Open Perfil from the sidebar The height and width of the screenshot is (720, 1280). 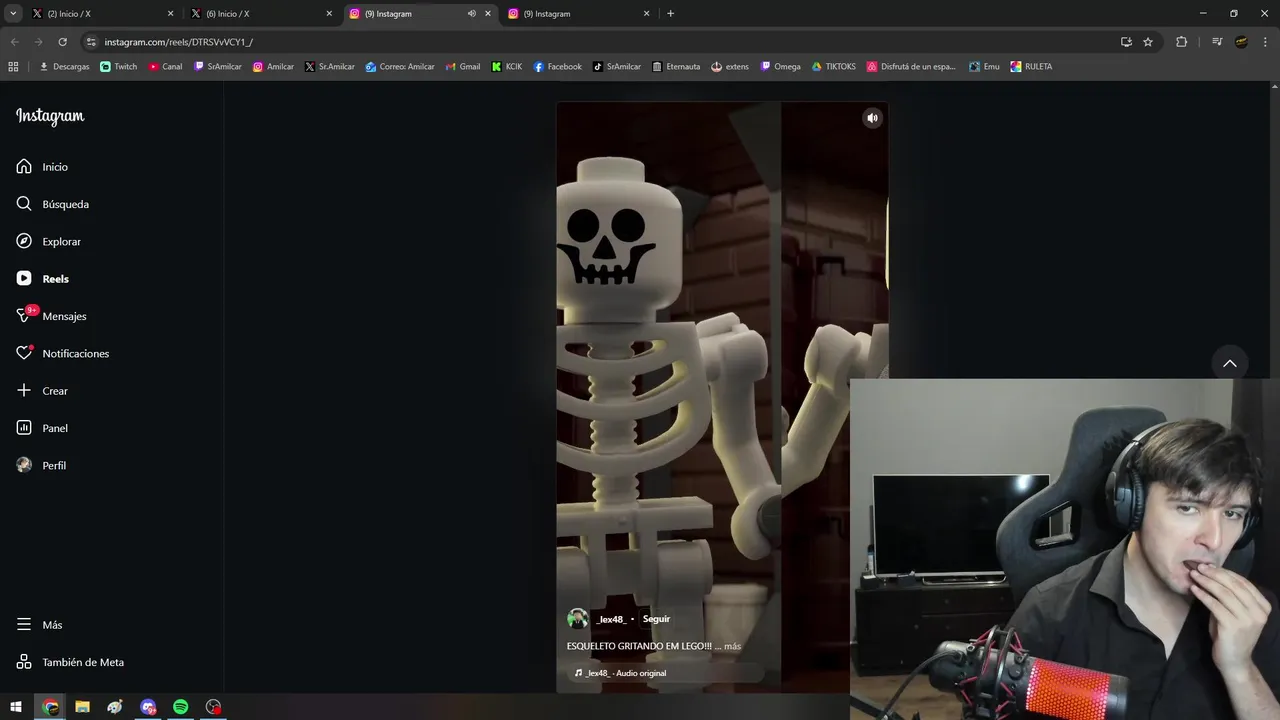click(x=41, y=466)
